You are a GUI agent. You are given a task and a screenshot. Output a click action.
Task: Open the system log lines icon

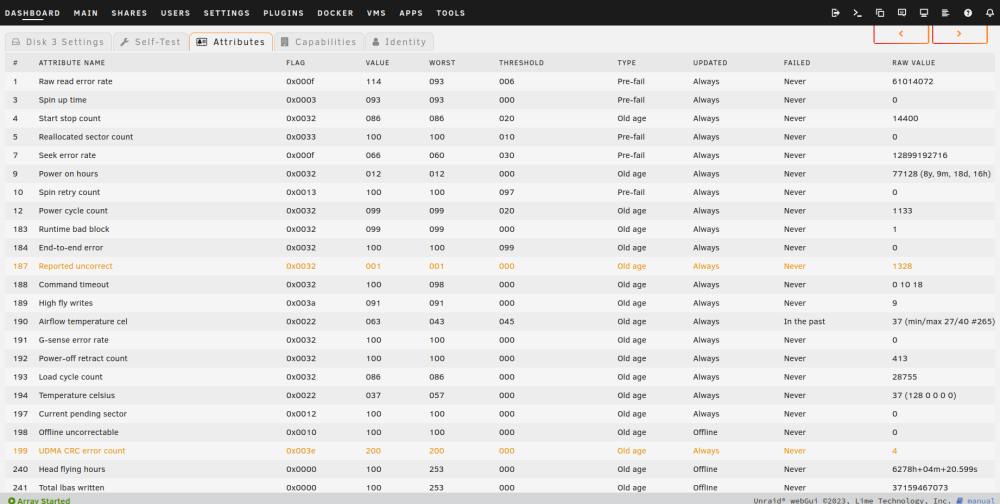click(946, 13)
